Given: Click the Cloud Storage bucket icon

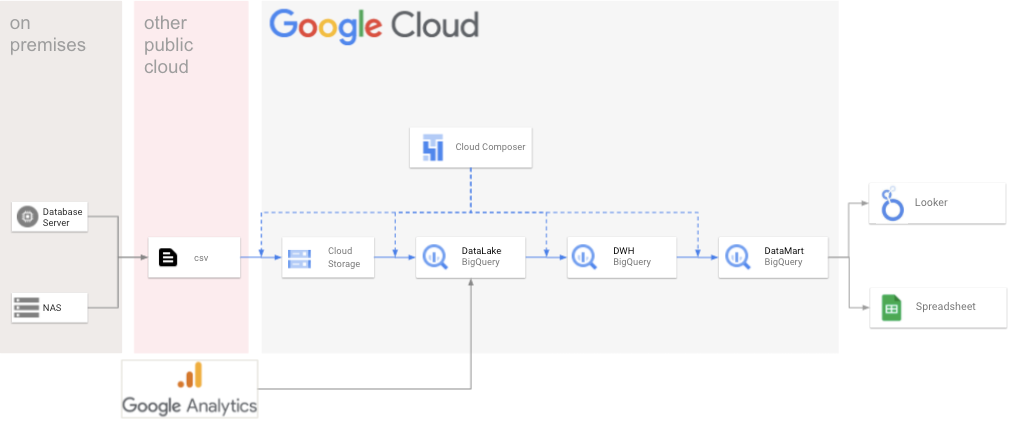Looking at the screenshot, I should (299, 257).
